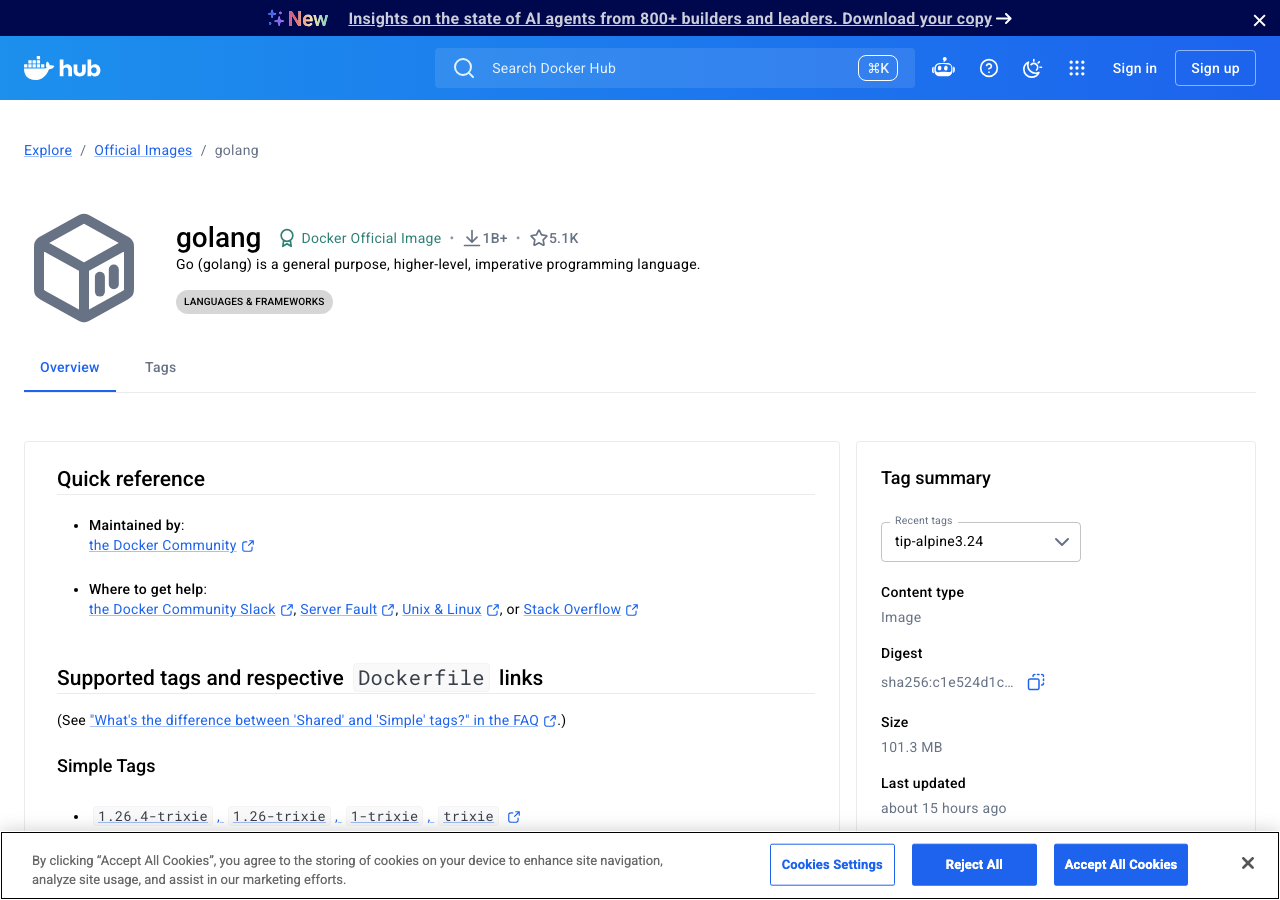Click external link icon after trixie tag
The height and width of the screenshot is (900, 1280).
514,817
